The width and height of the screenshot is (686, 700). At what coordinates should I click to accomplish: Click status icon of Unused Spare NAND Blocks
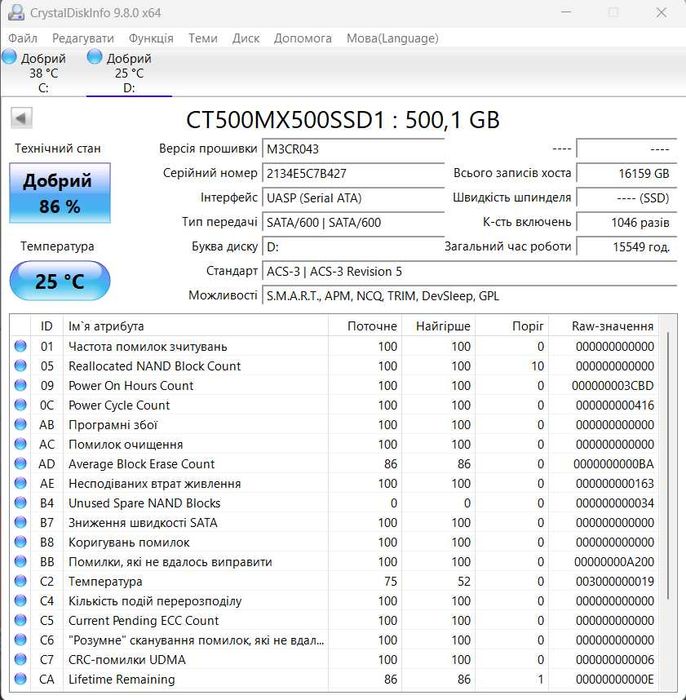[21, 503]
